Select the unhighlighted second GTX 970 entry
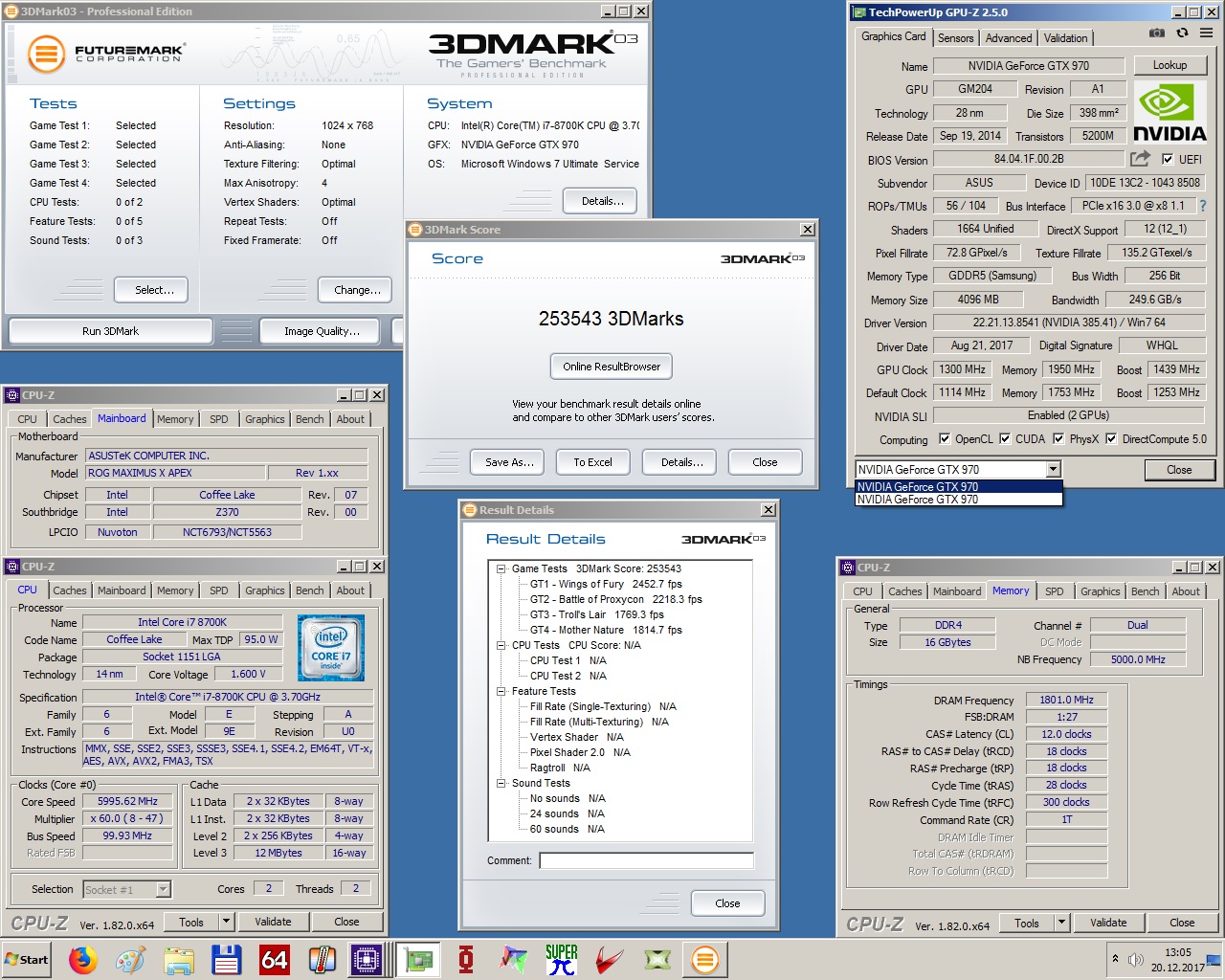Image resolution: width=1225 pixels, height=980 pixels. pyautogui.click(x=958, y=499)
